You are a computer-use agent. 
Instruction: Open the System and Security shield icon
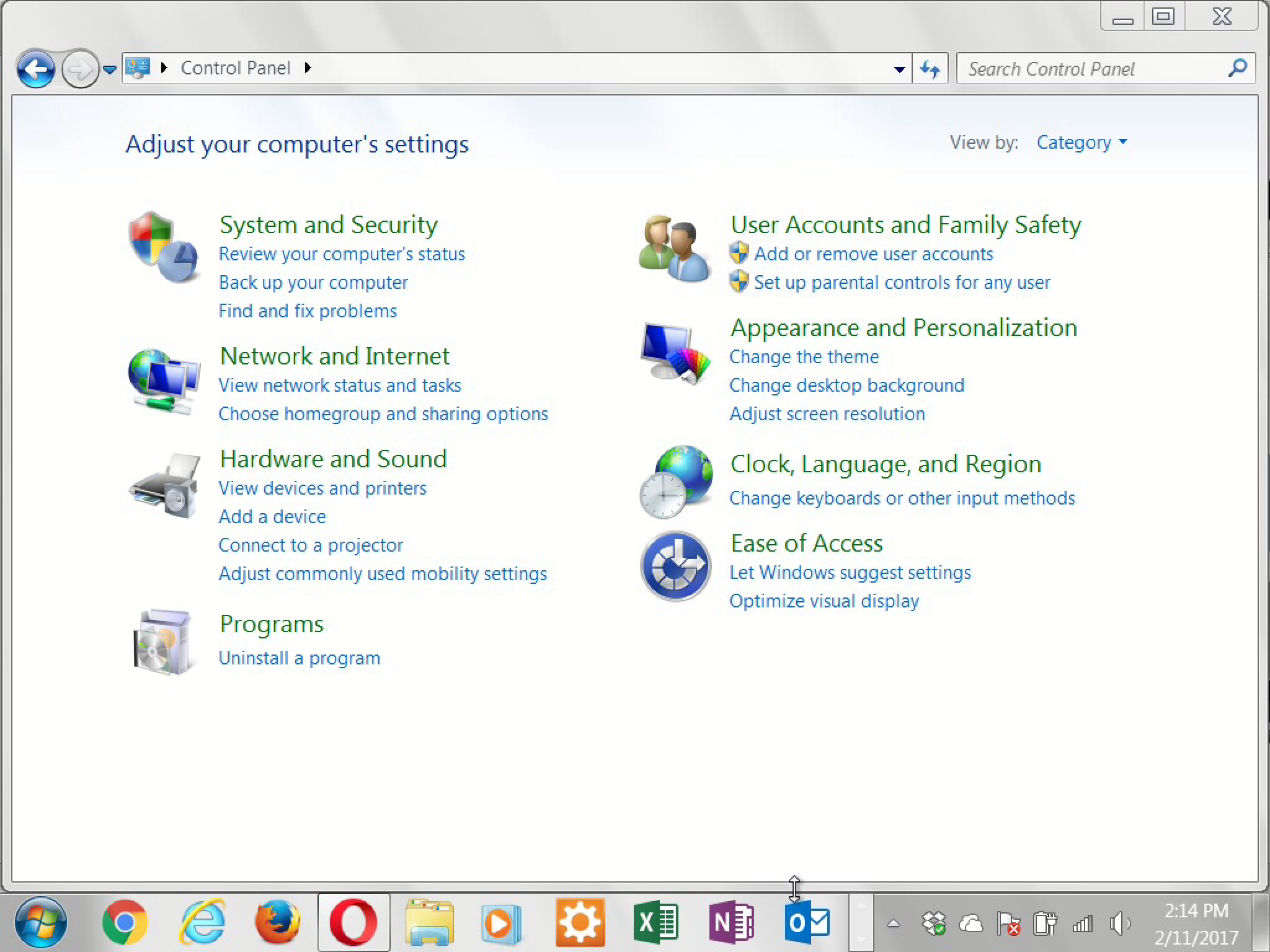coord(163,247)
